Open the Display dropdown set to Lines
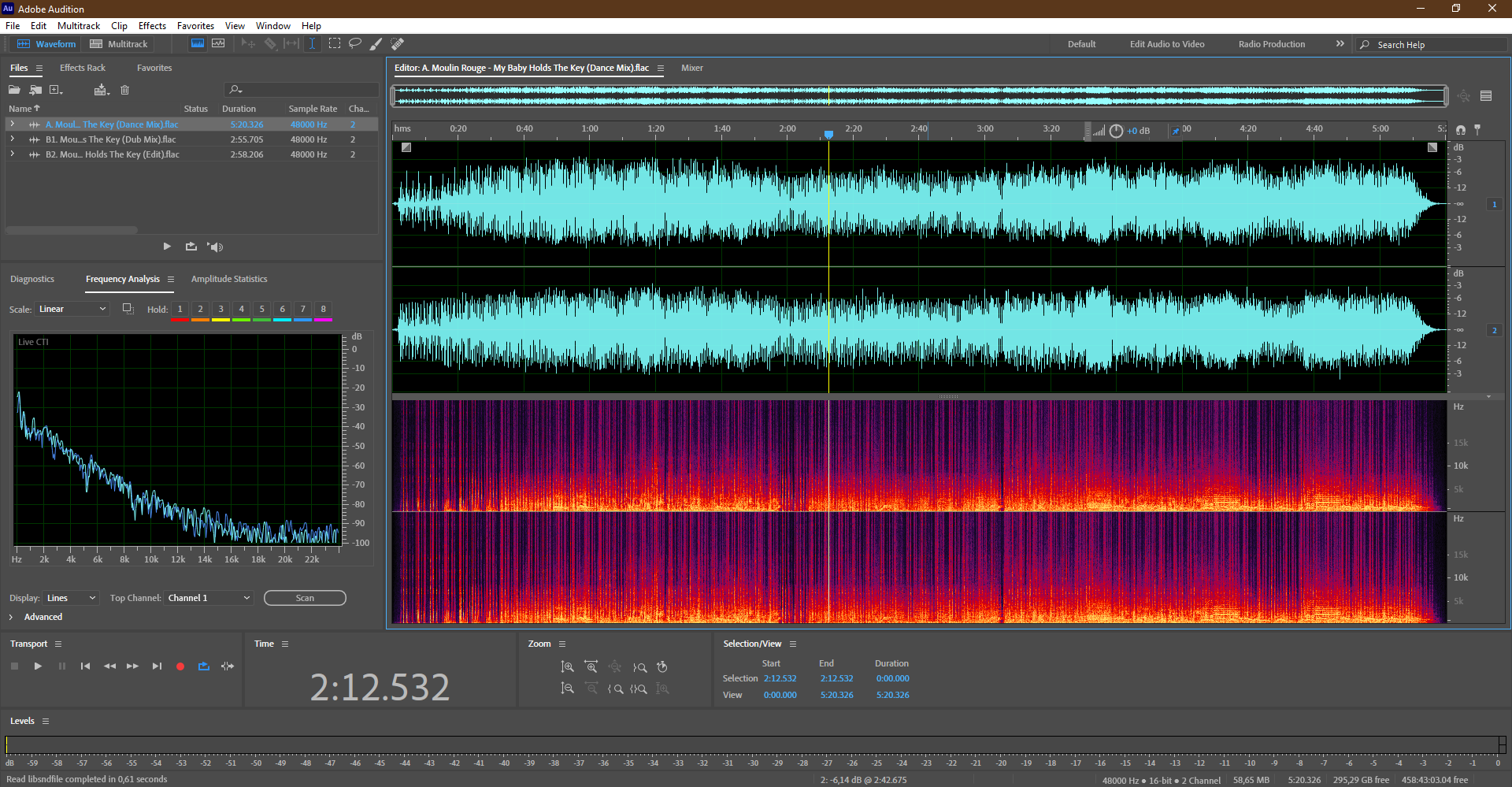1512x787 pixels. pos(71,598)
